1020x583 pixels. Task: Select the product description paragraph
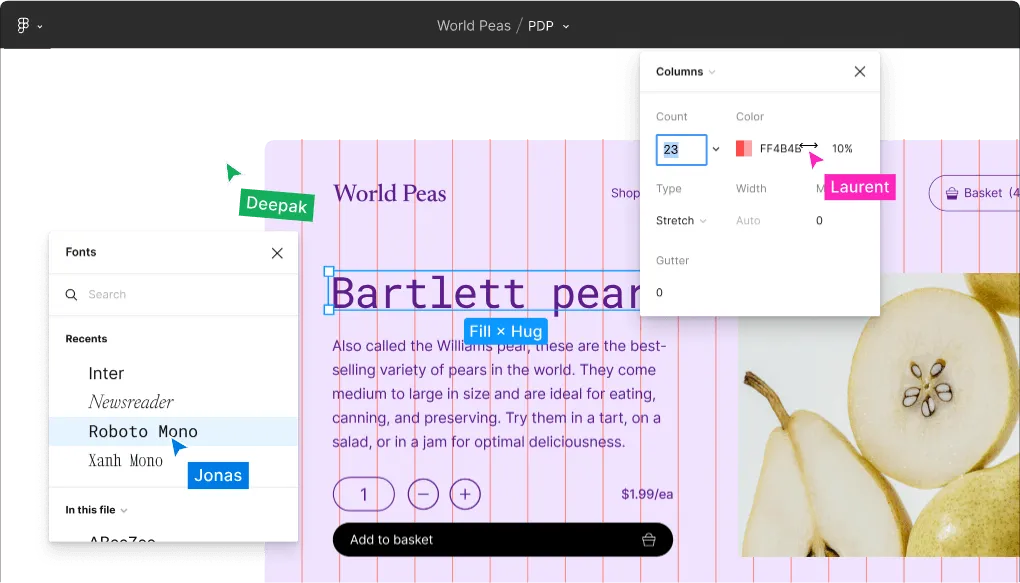(500, 394)
